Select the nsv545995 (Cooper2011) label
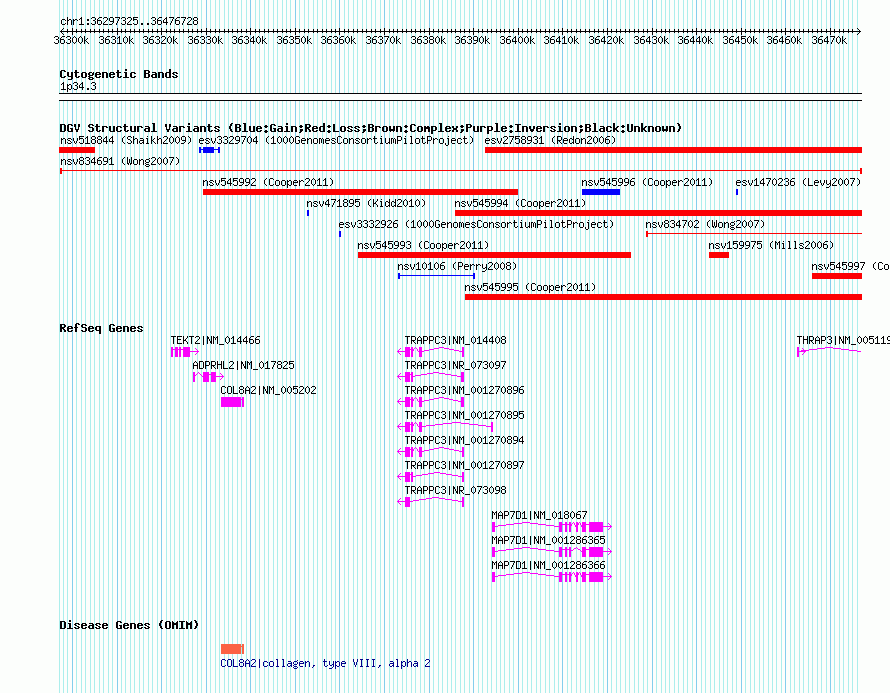The height and width of the screenshot is (693, 890). pyautogui.click(x=530, y=287)
